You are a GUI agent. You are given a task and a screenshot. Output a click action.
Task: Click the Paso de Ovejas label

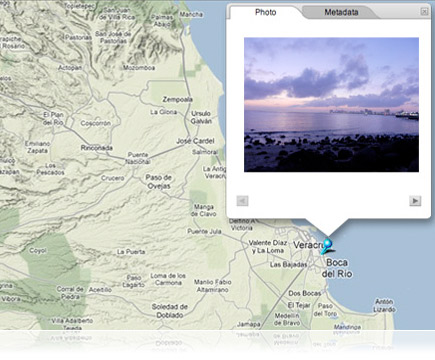(159, 182)
